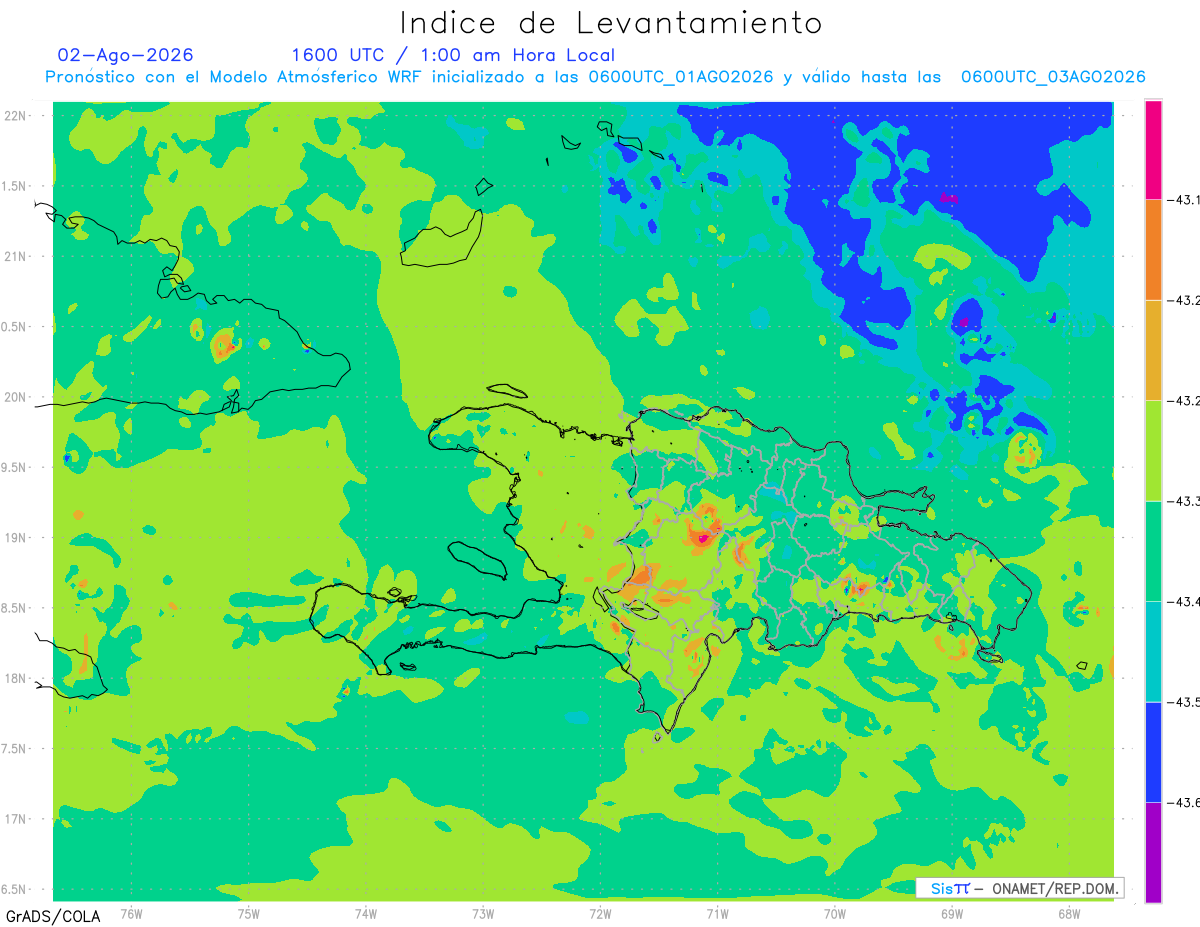Screen dimensions: 1200x927
Task: Click the '20N' latitude label
Action: (x=15, y=397)
